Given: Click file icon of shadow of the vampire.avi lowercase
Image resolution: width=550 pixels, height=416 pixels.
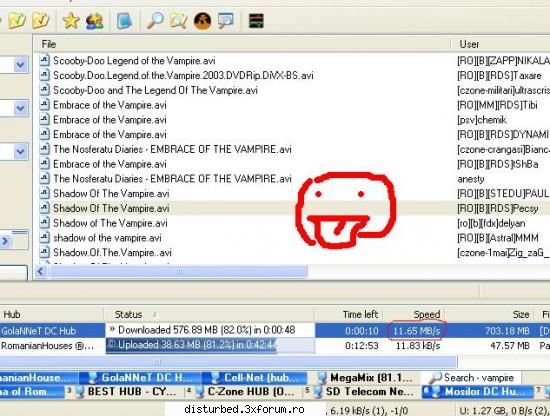Looking at the screenshot, I should coord(45,237).
